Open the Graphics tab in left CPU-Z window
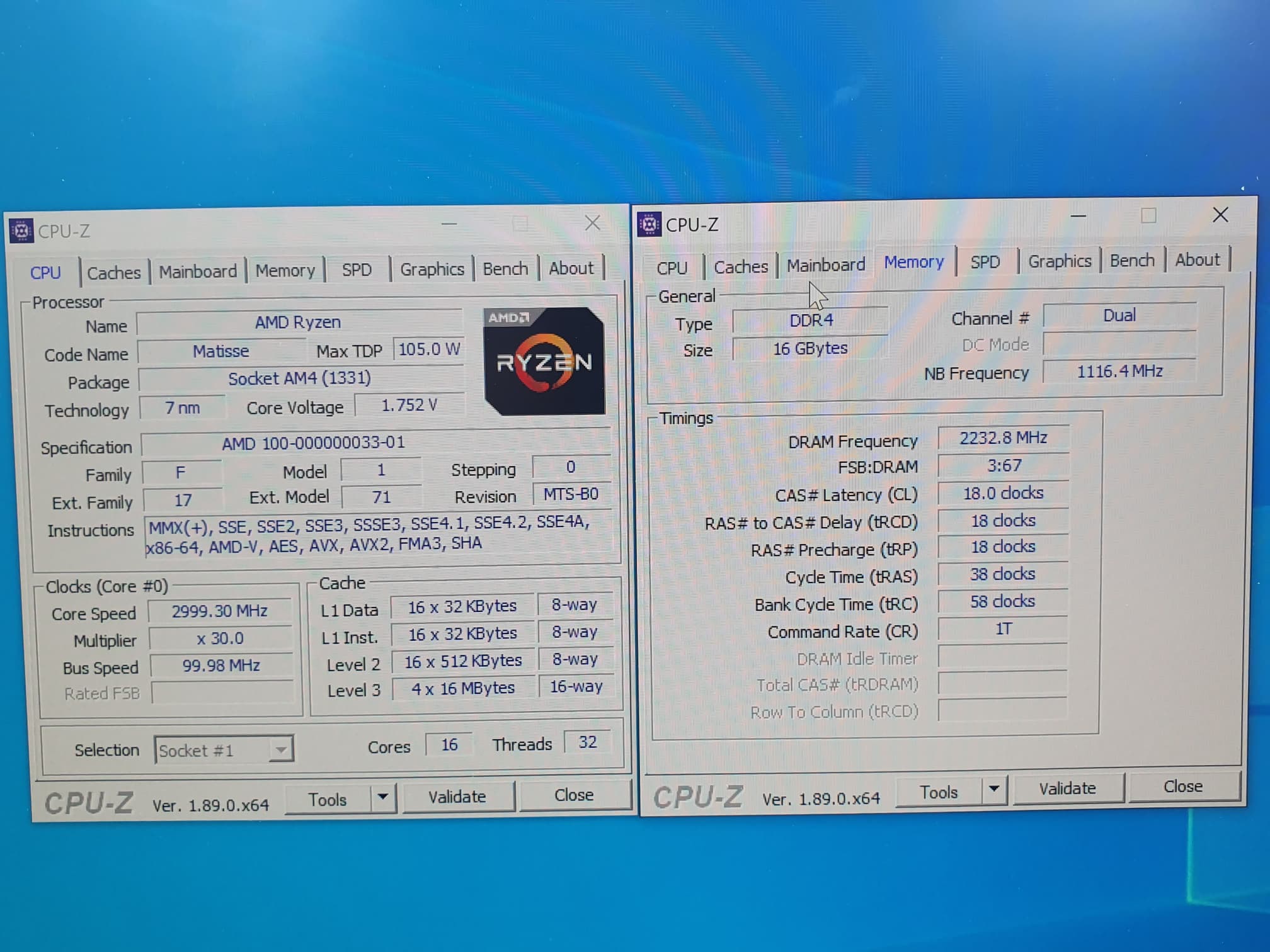The width and height of the screenshot is (1270, 952). click(432, 269)
